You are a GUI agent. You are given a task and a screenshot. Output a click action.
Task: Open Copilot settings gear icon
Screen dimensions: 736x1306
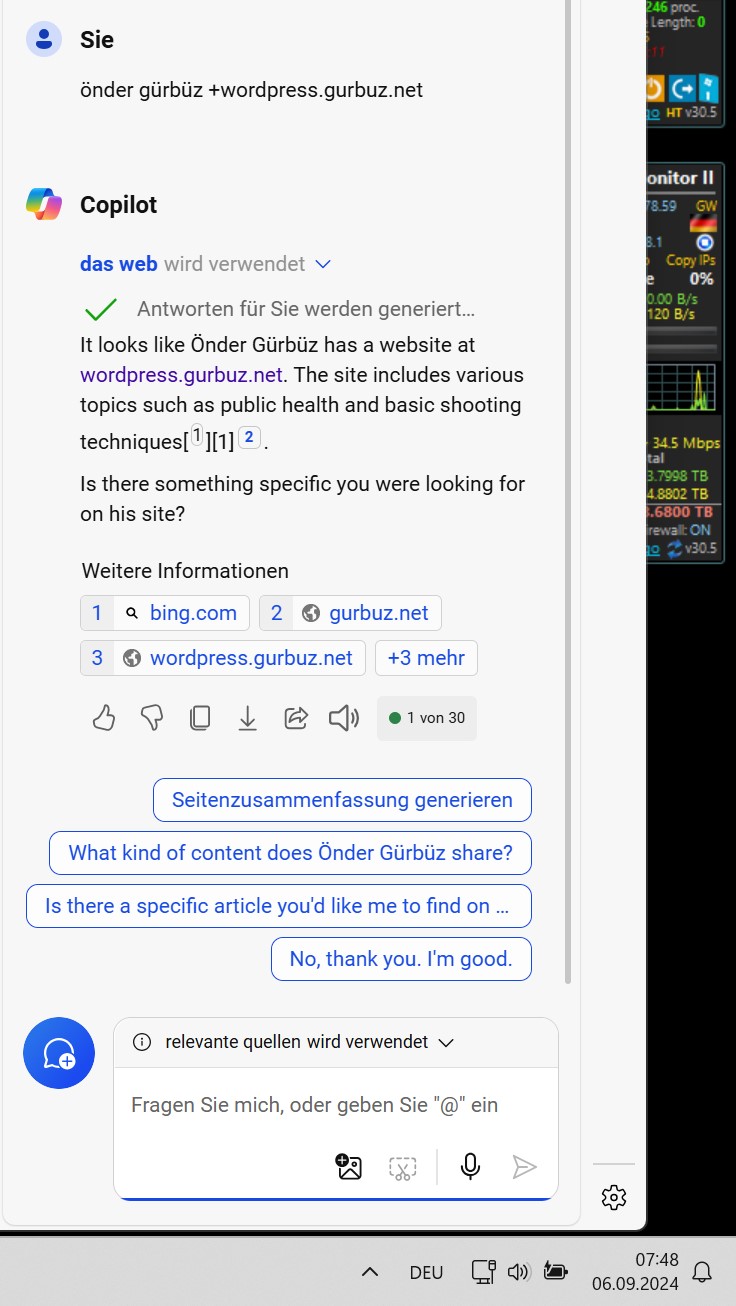pos(614,1197)
